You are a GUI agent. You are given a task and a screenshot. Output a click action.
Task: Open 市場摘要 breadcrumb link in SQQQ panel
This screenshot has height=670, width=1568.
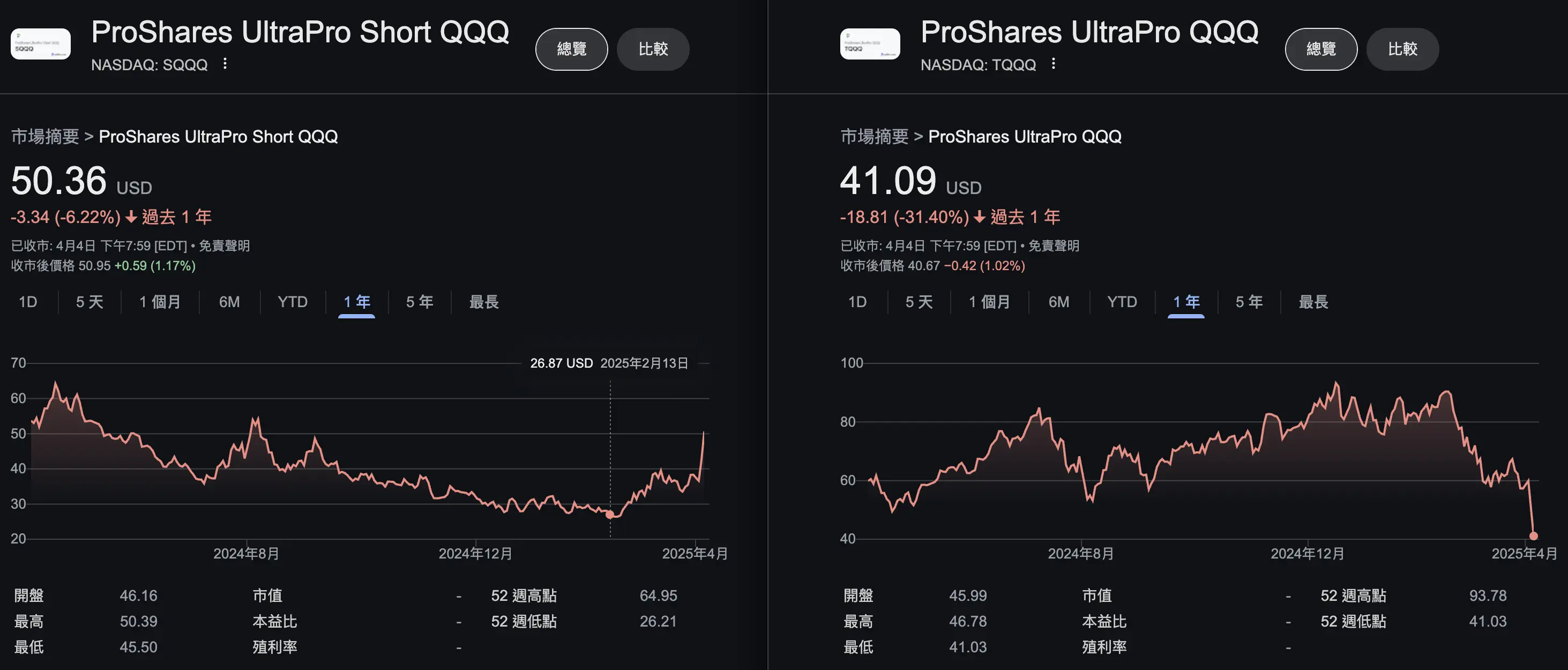(x=45, y=137)
